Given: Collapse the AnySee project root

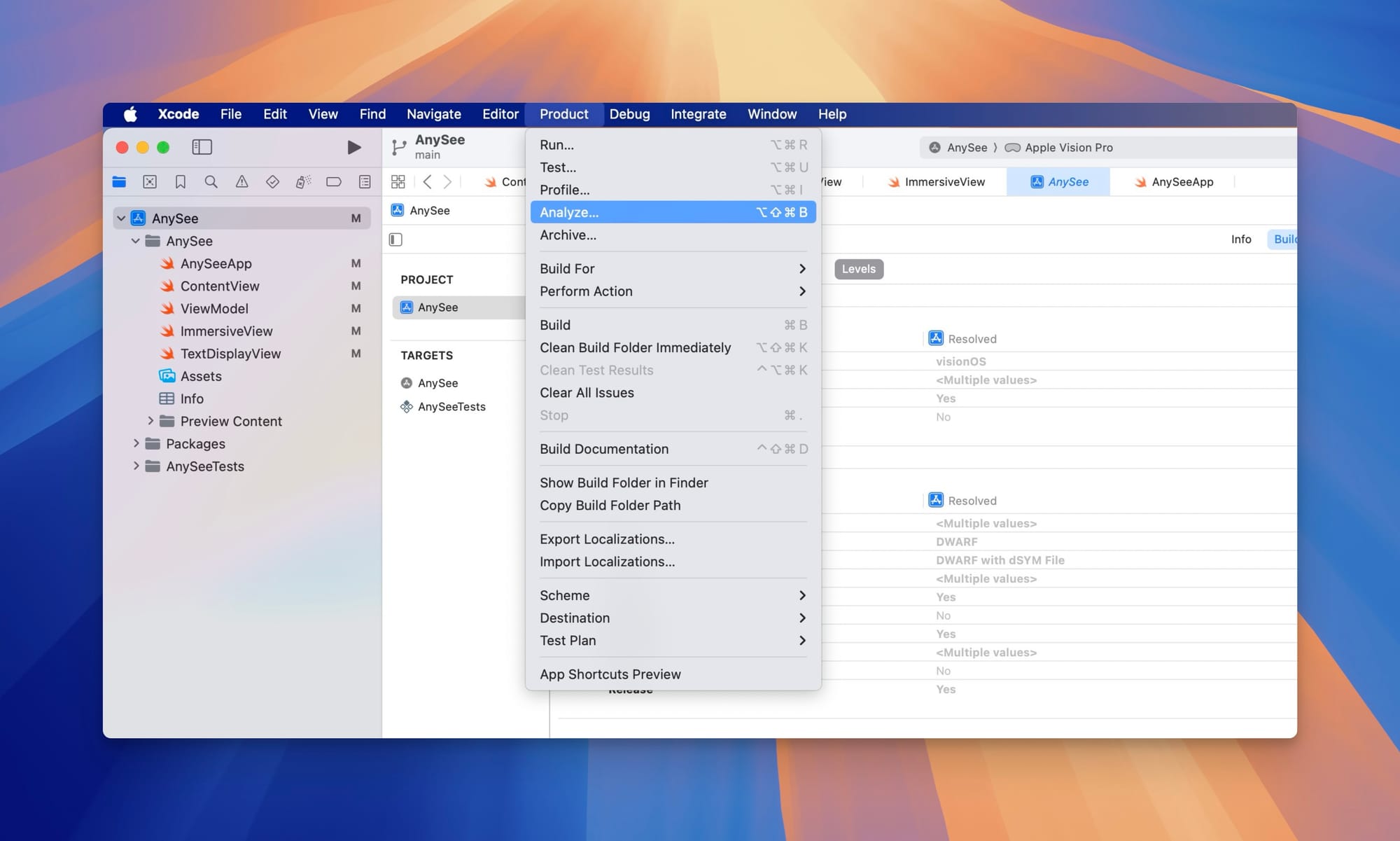Looking at the screenshot, I should click(121, 218).
